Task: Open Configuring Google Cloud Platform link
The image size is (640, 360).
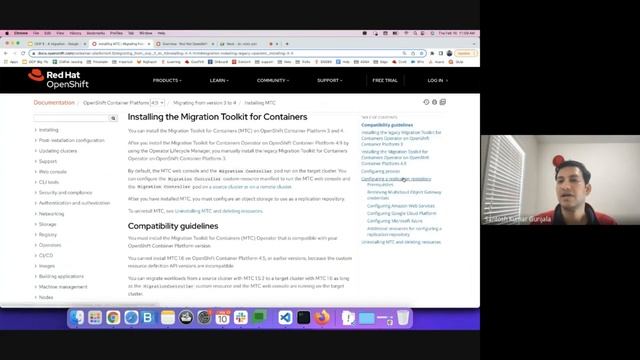Action: click(402, 213)
